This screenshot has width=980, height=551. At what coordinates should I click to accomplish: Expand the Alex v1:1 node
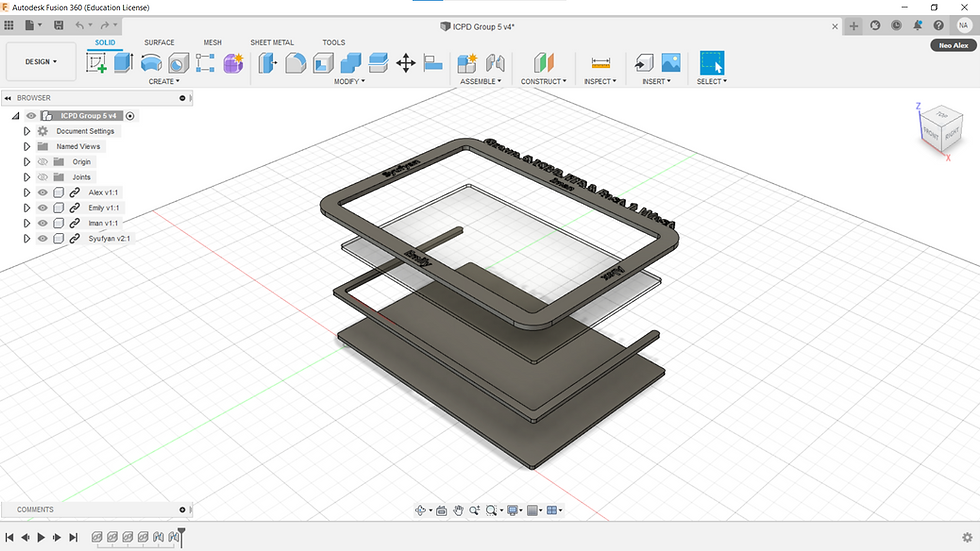click(27, 192)
